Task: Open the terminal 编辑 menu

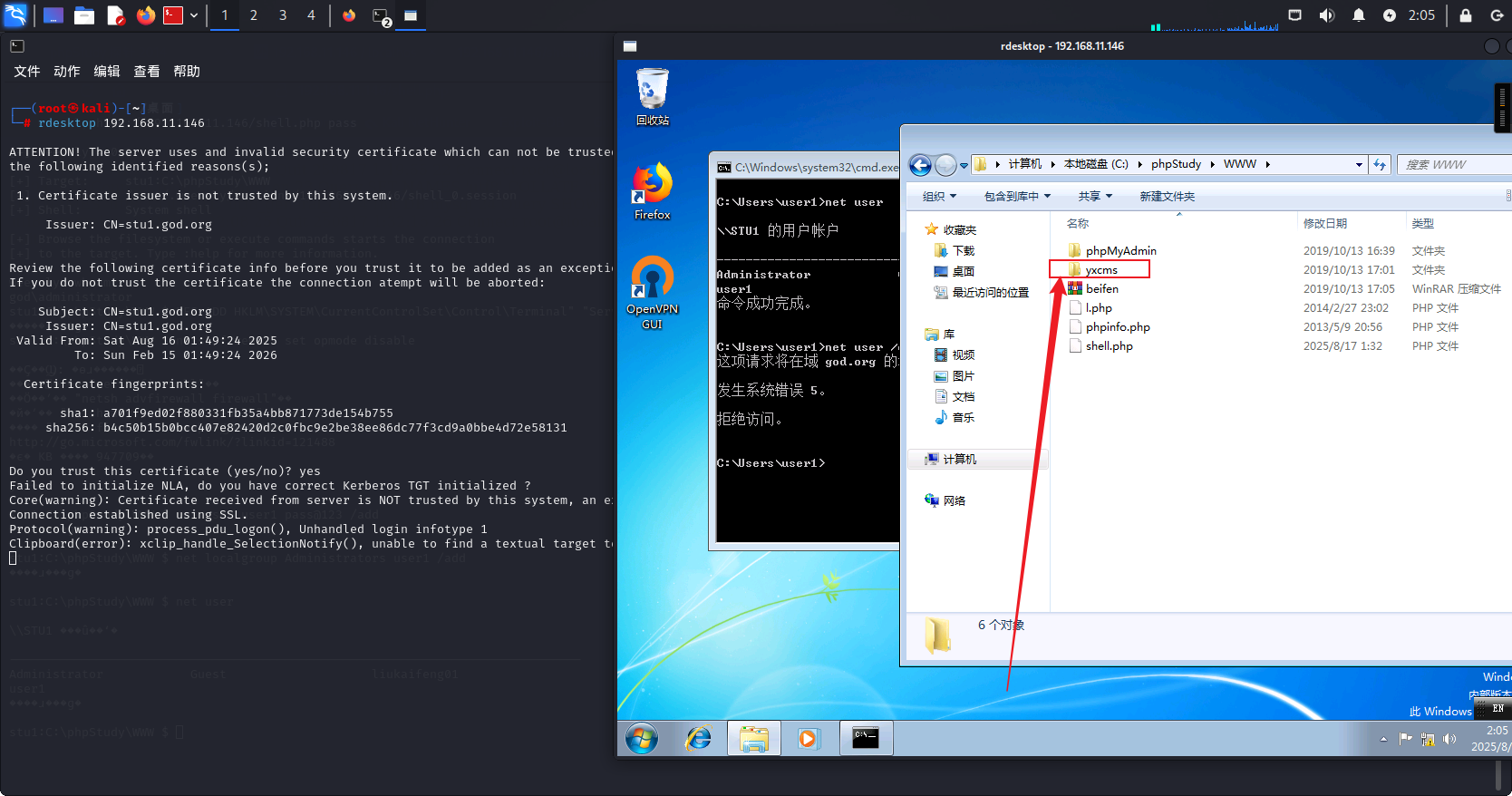Action: (x=106, y=71)
